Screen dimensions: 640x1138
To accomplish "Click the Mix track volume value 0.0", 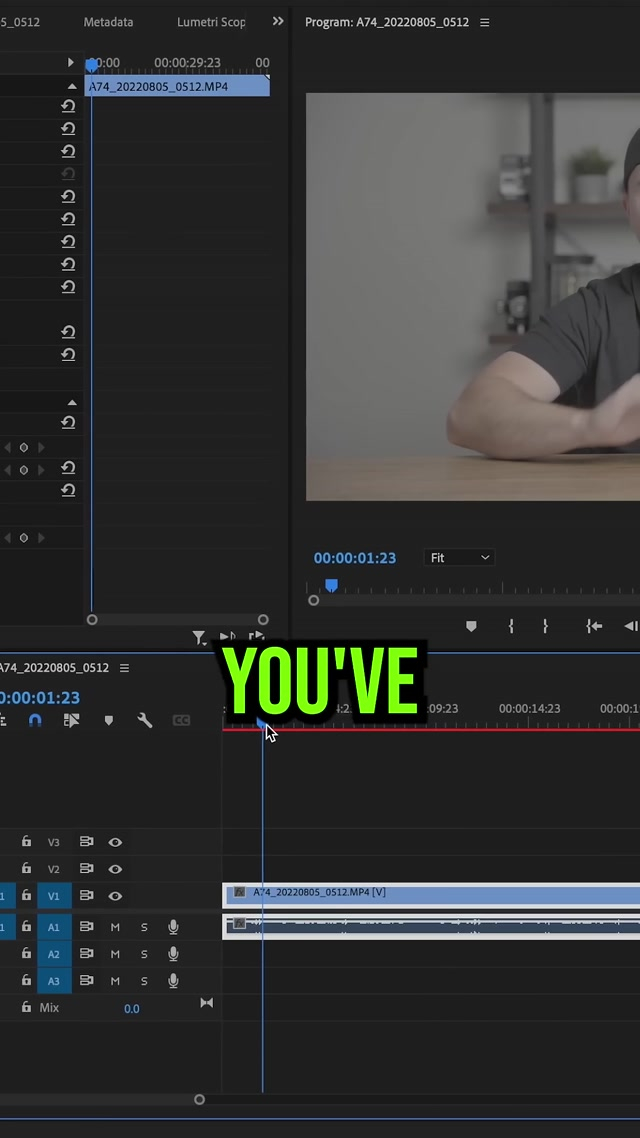I will point(131,1009).
